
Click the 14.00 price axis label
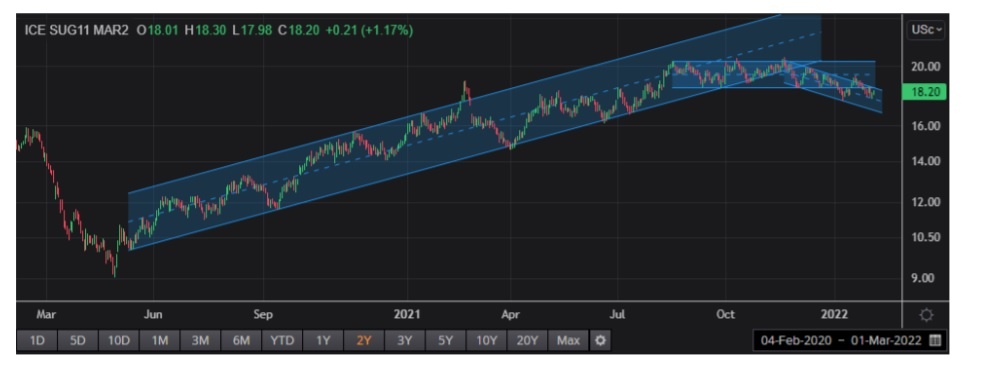(924, 161)
